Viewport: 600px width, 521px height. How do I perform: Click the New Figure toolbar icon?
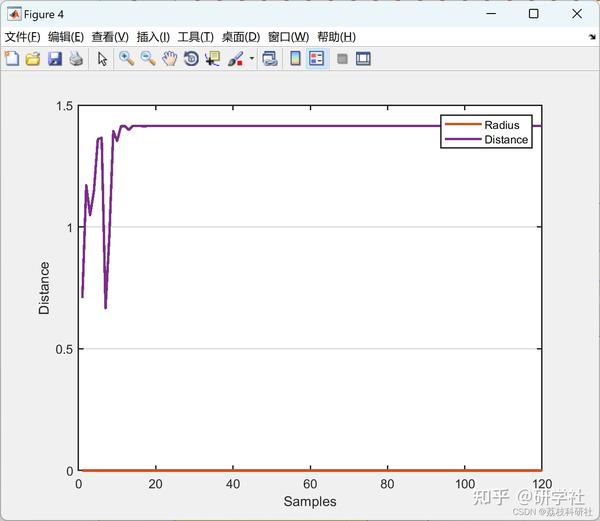click(x=12, y=59)
